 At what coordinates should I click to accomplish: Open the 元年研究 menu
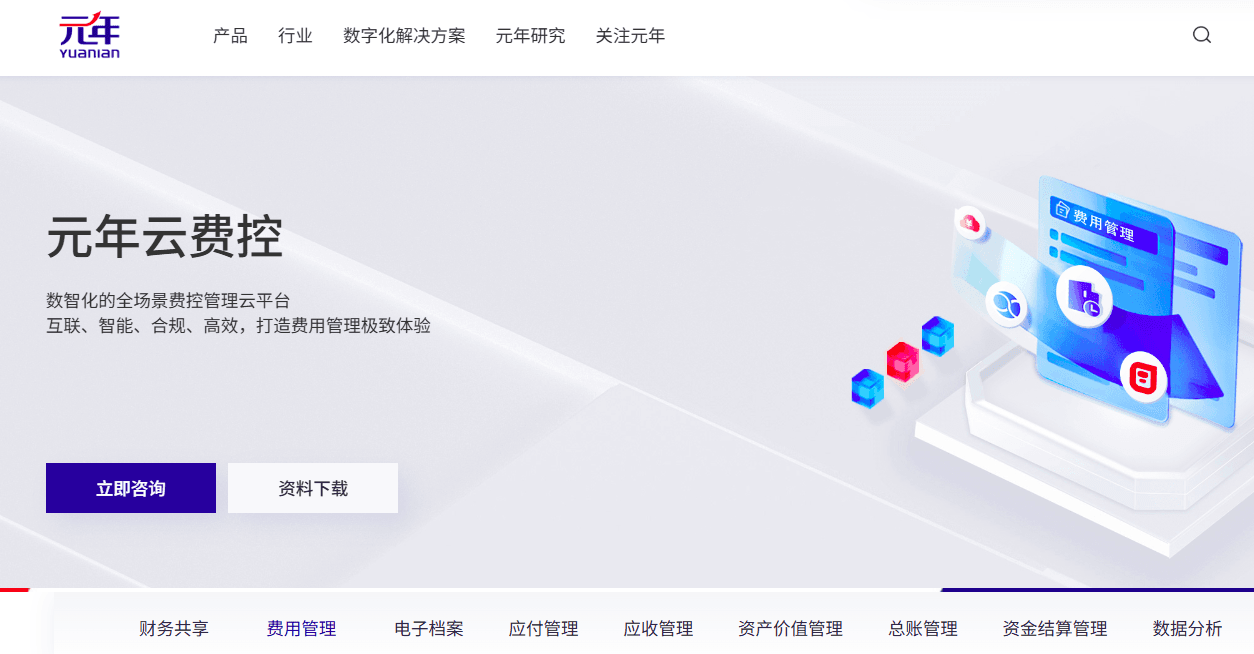coord(530,36)
